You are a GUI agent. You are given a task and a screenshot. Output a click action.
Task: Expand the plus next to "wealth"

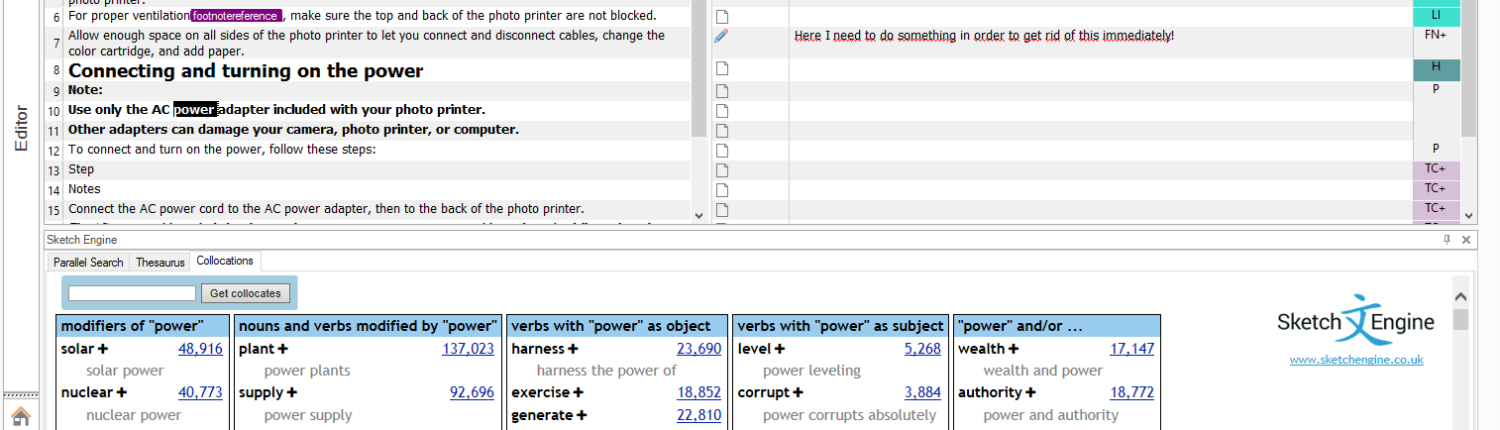(x=1013, y=349)
